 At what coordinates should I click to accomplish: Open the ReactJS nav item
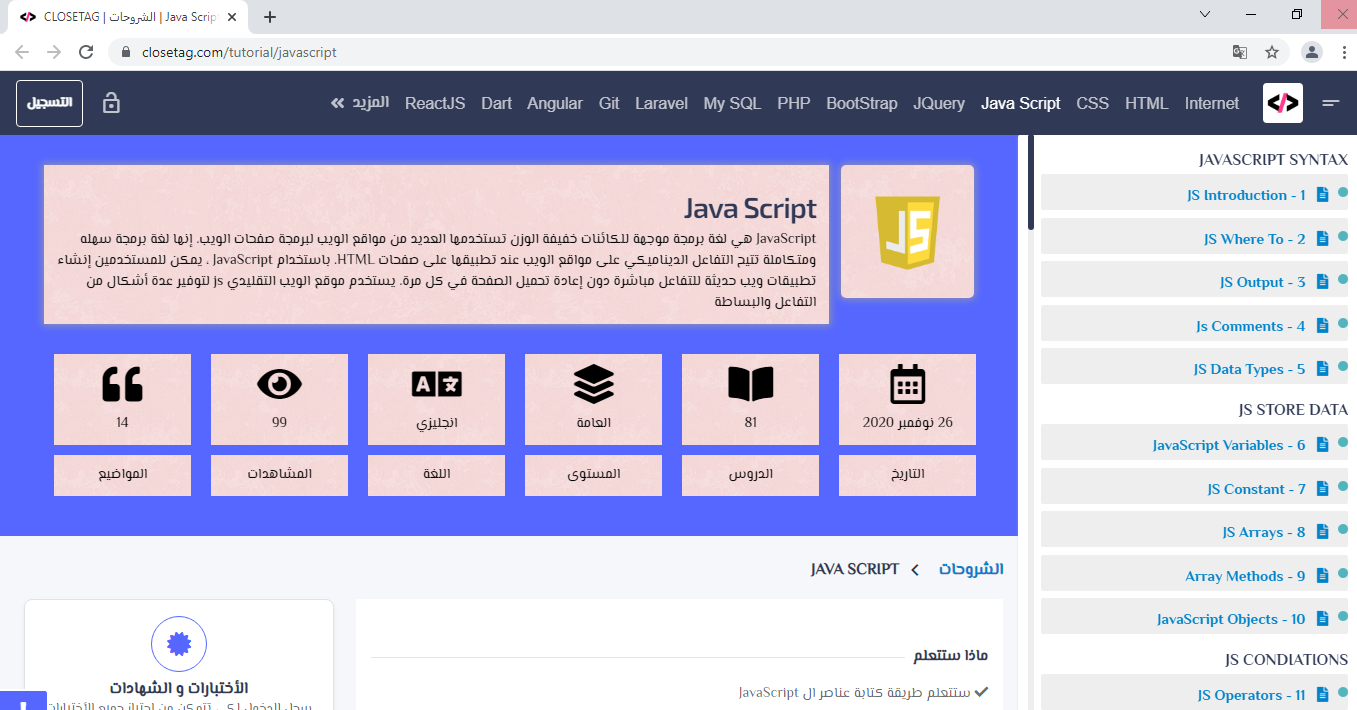[x=435, y=103]
